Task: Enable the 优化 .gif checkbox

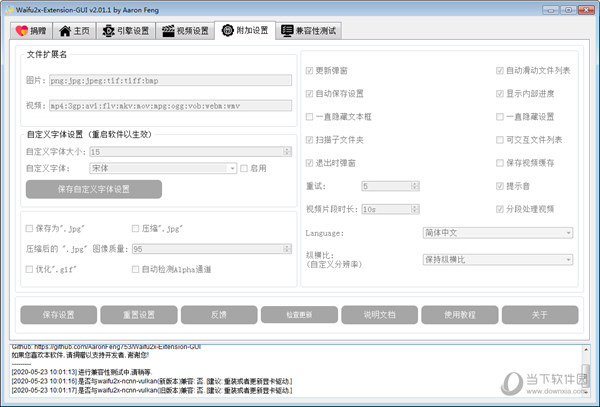Action: click(29, 269)
